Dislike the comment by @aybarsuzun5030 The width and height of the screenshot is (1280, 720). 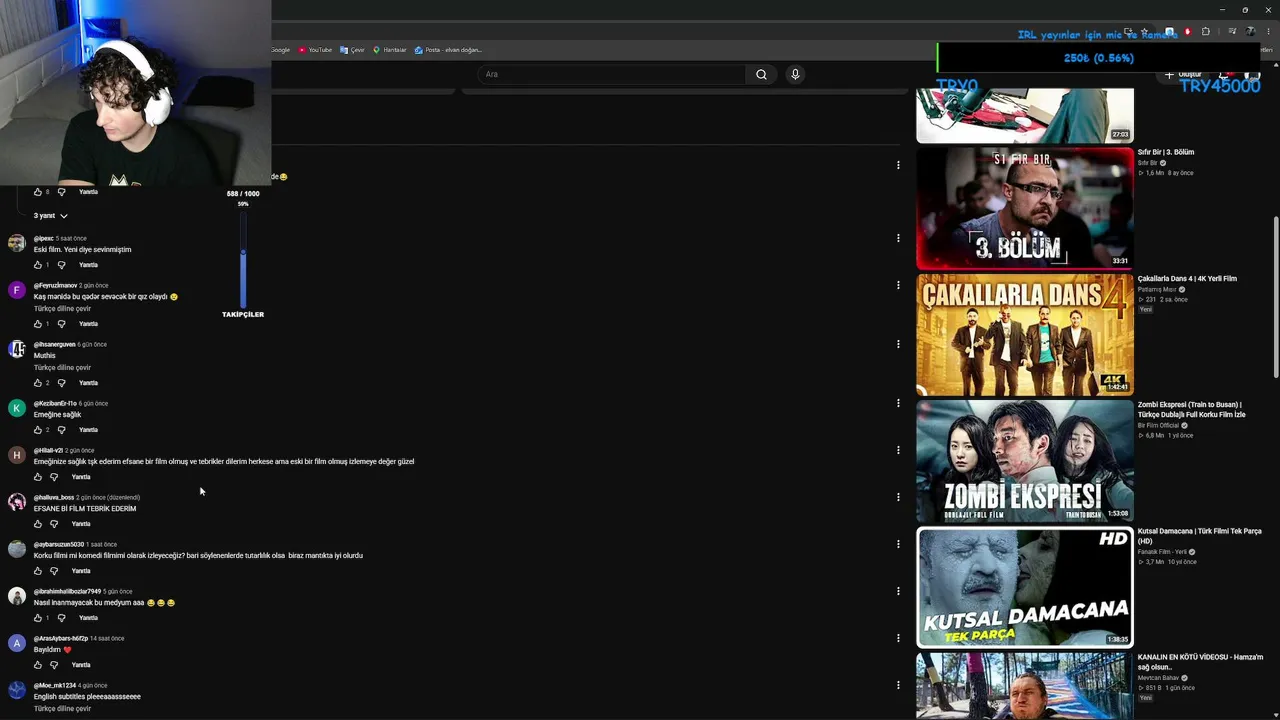54,571
